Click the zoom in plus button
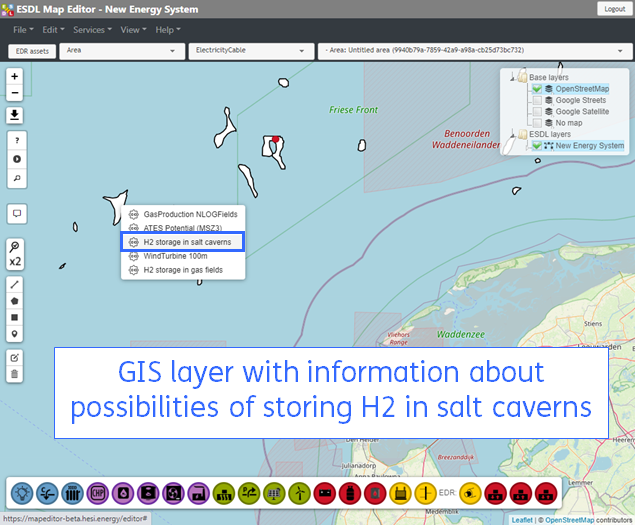The width and height of the screenshot is (635, 525). (14, 76)
